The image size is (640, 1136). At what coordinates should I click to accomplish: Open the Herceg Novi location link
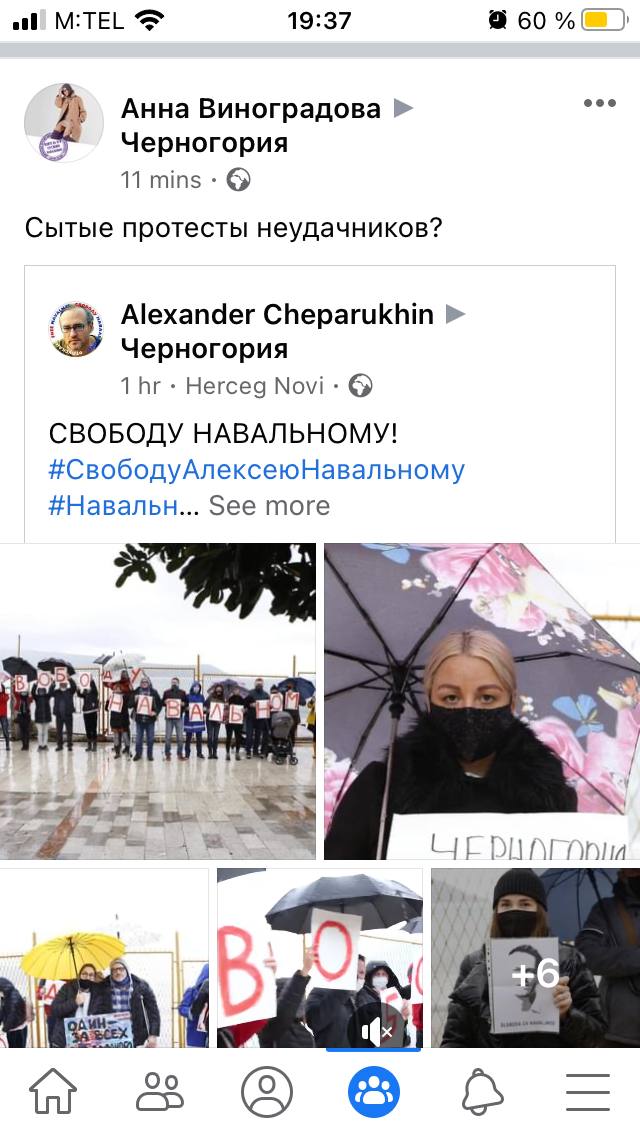(254, 386)
